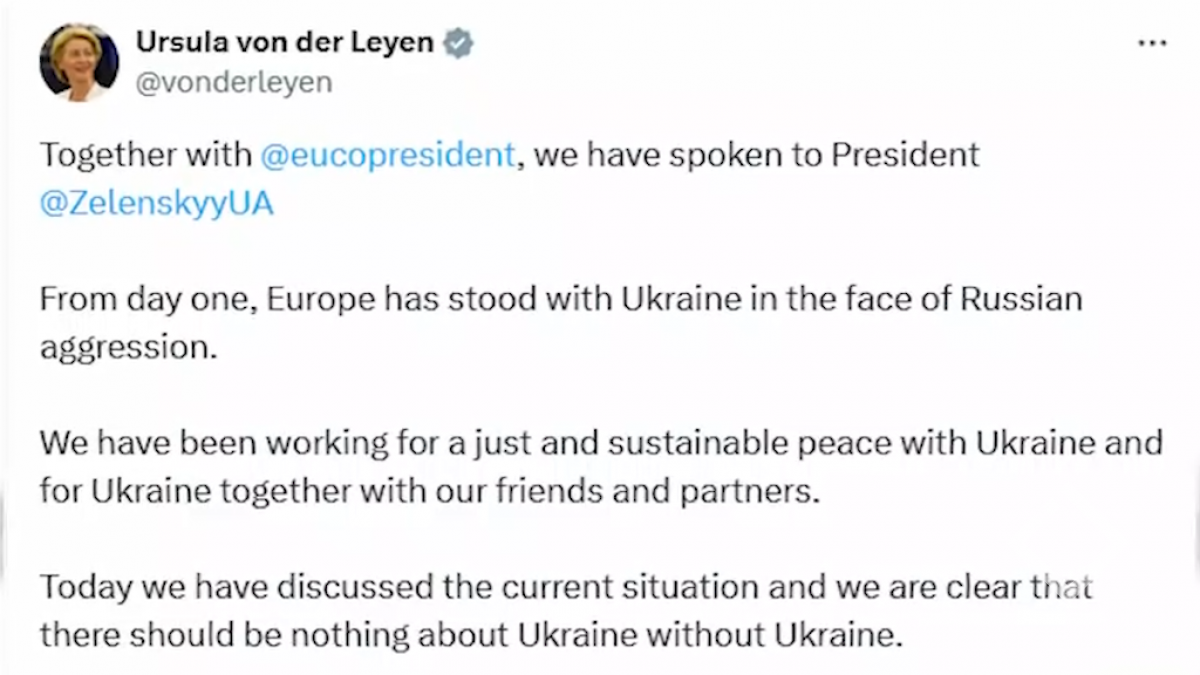Open the @vonderleyen handle link
The width and height of the screenshot is (1200, 675).
coord(232,82)
